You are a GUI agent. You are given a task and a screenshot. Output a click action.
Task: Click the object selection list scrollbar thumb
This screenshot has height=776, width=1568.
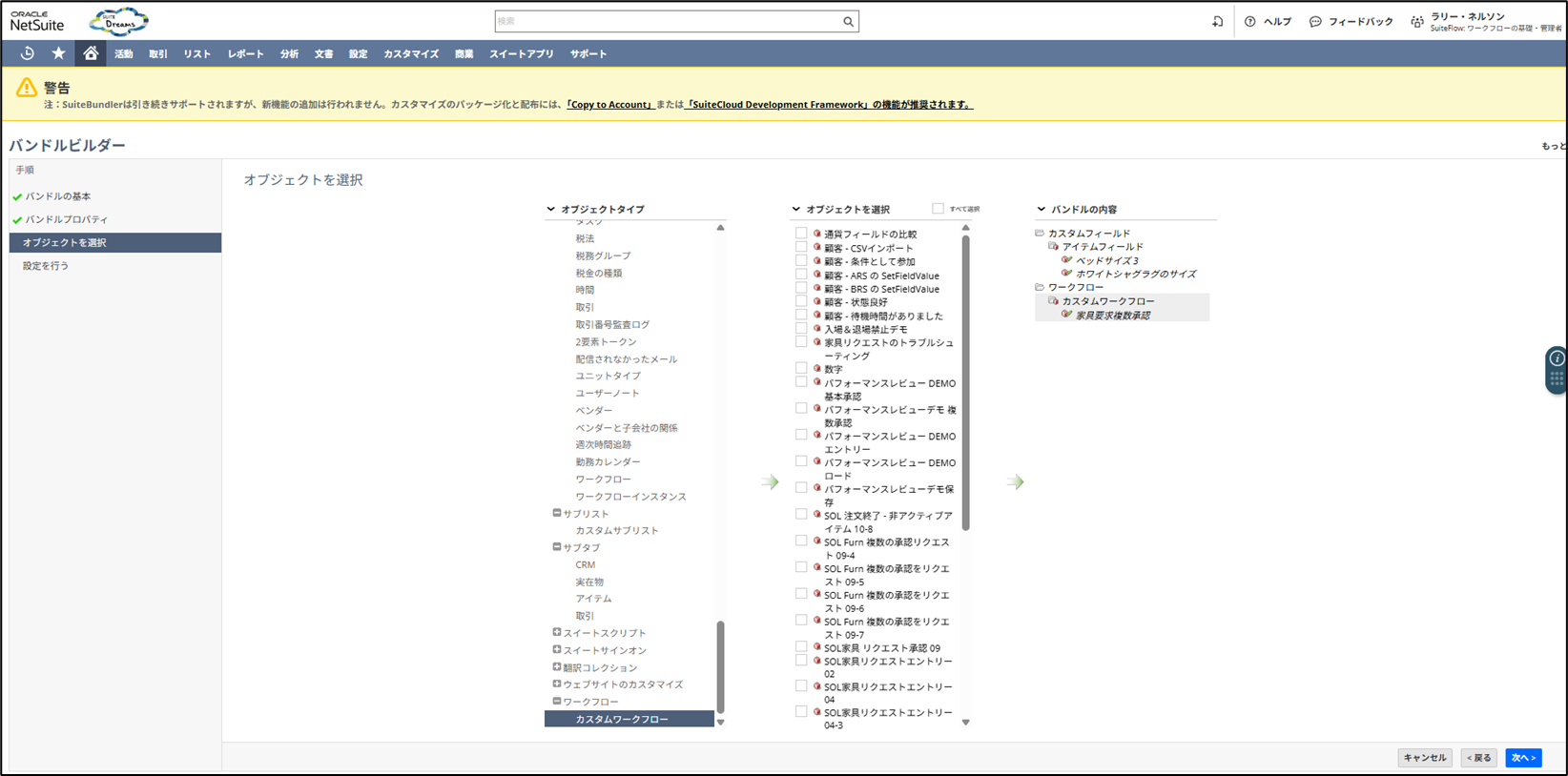[965, 381]
